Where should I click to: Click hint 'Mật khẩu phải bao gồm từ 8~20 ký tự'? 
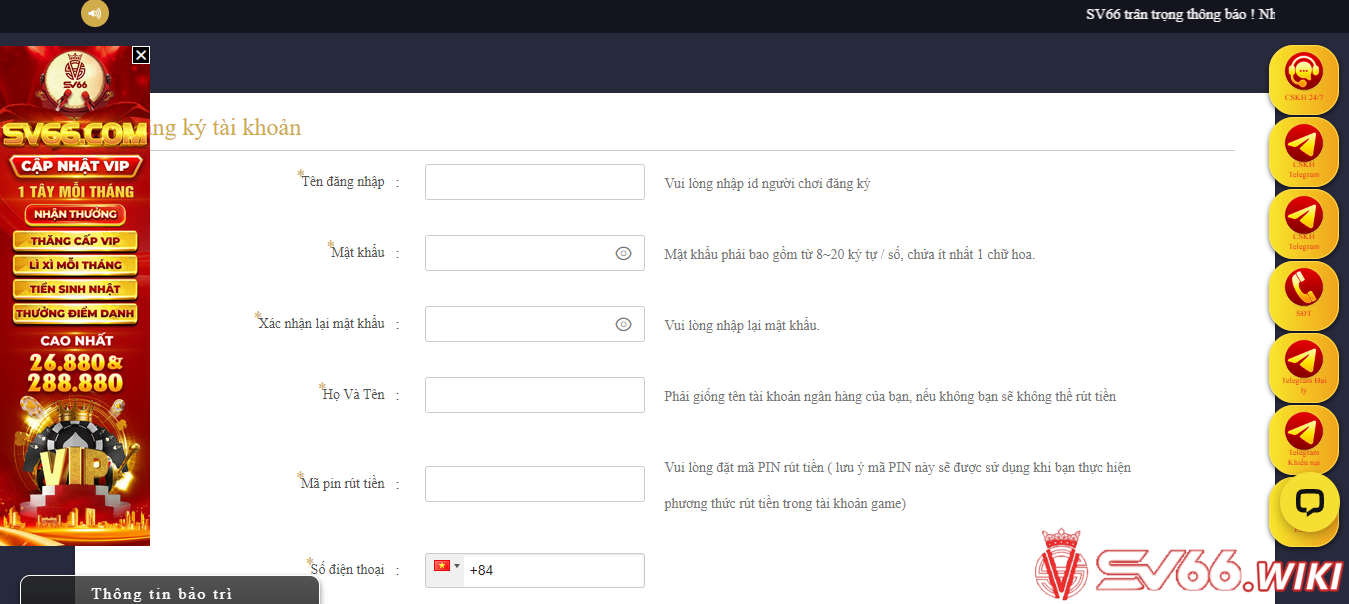pyautogui.click(x=850, y=254)
